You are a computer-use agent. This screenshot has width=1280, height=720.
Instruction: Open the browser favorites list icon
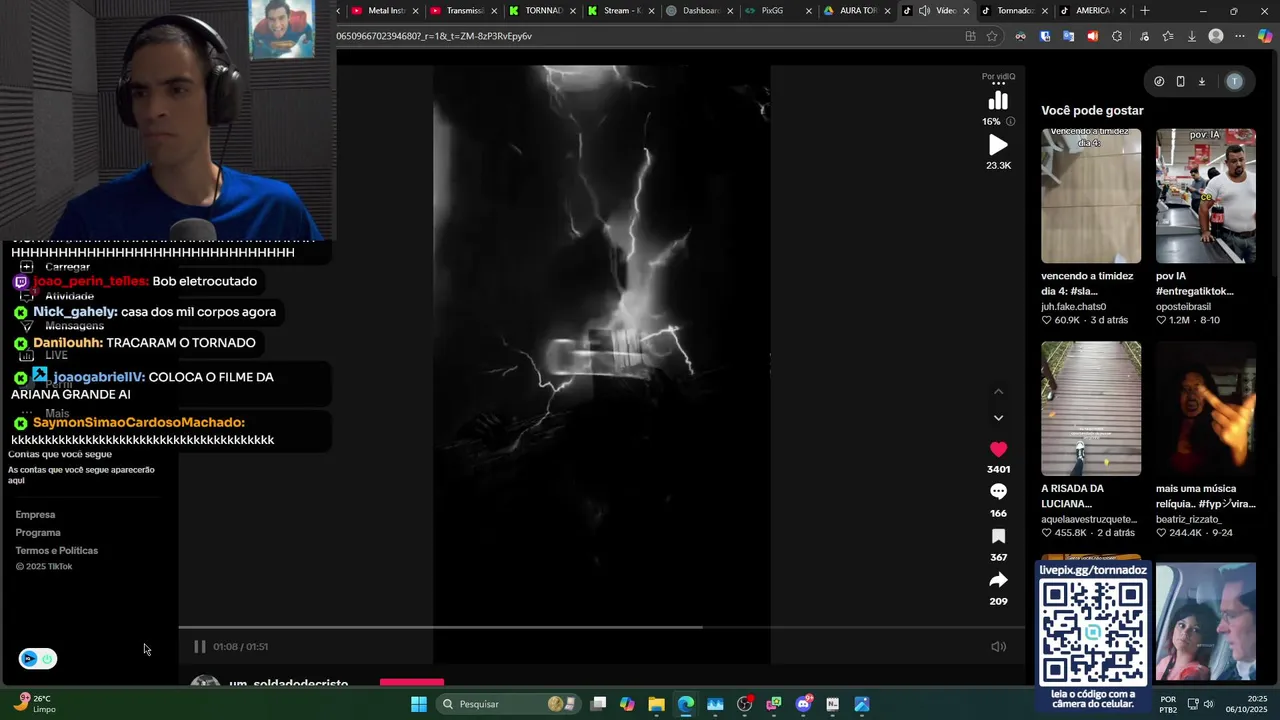point(1167,36)
